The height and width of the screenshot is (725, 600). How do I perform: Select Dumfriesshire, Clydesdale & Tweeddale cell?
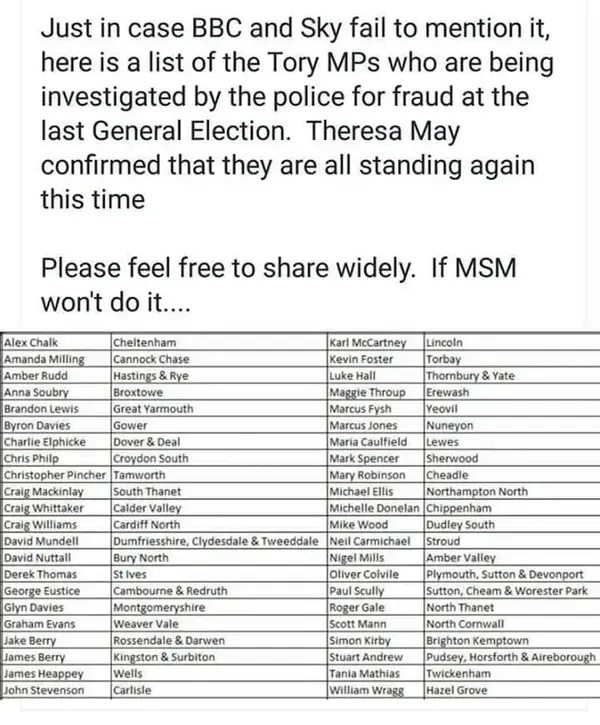tap(219, 541)
